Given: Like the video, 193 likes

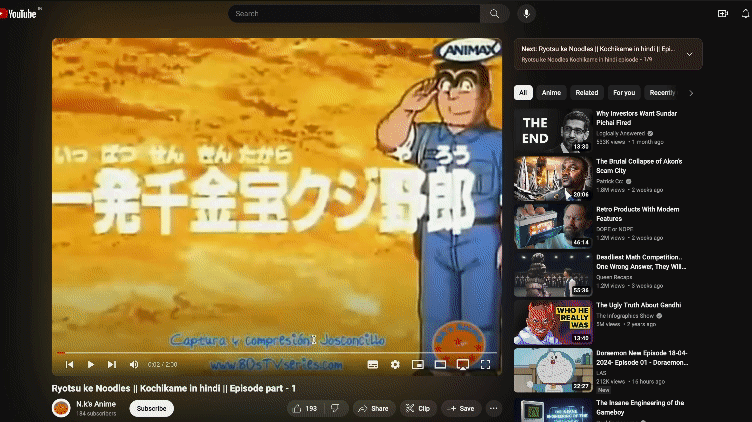Looking at the screenshot, I should point(305,409).
